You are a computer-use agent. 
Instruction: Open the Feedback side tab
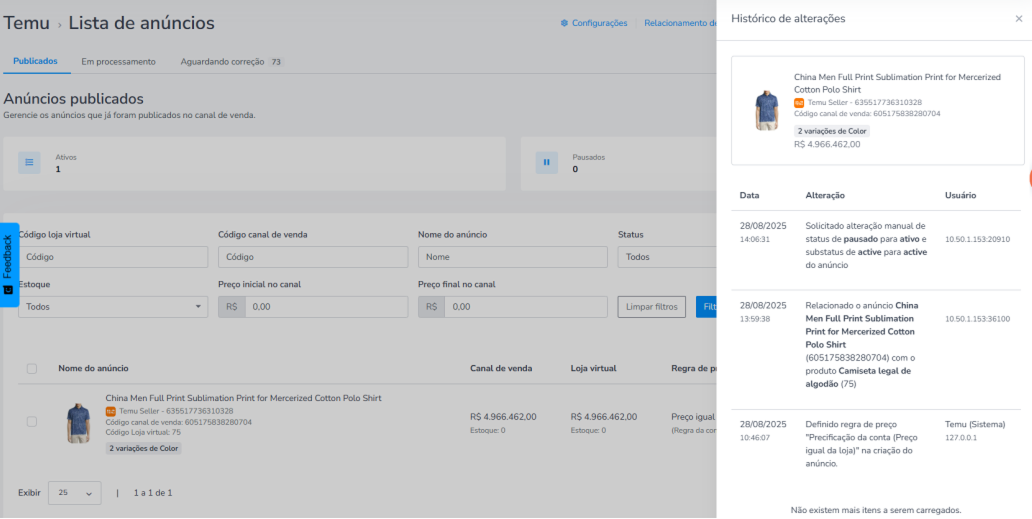pyautogui.click(x=9, y=264)
